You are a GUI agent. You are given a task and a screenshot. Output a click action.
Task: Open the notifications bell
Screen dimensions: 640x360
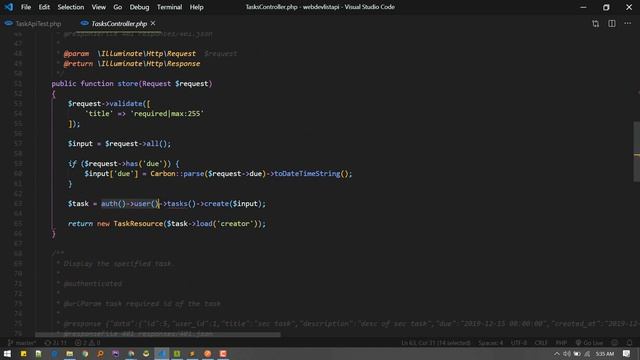[629, 343]
